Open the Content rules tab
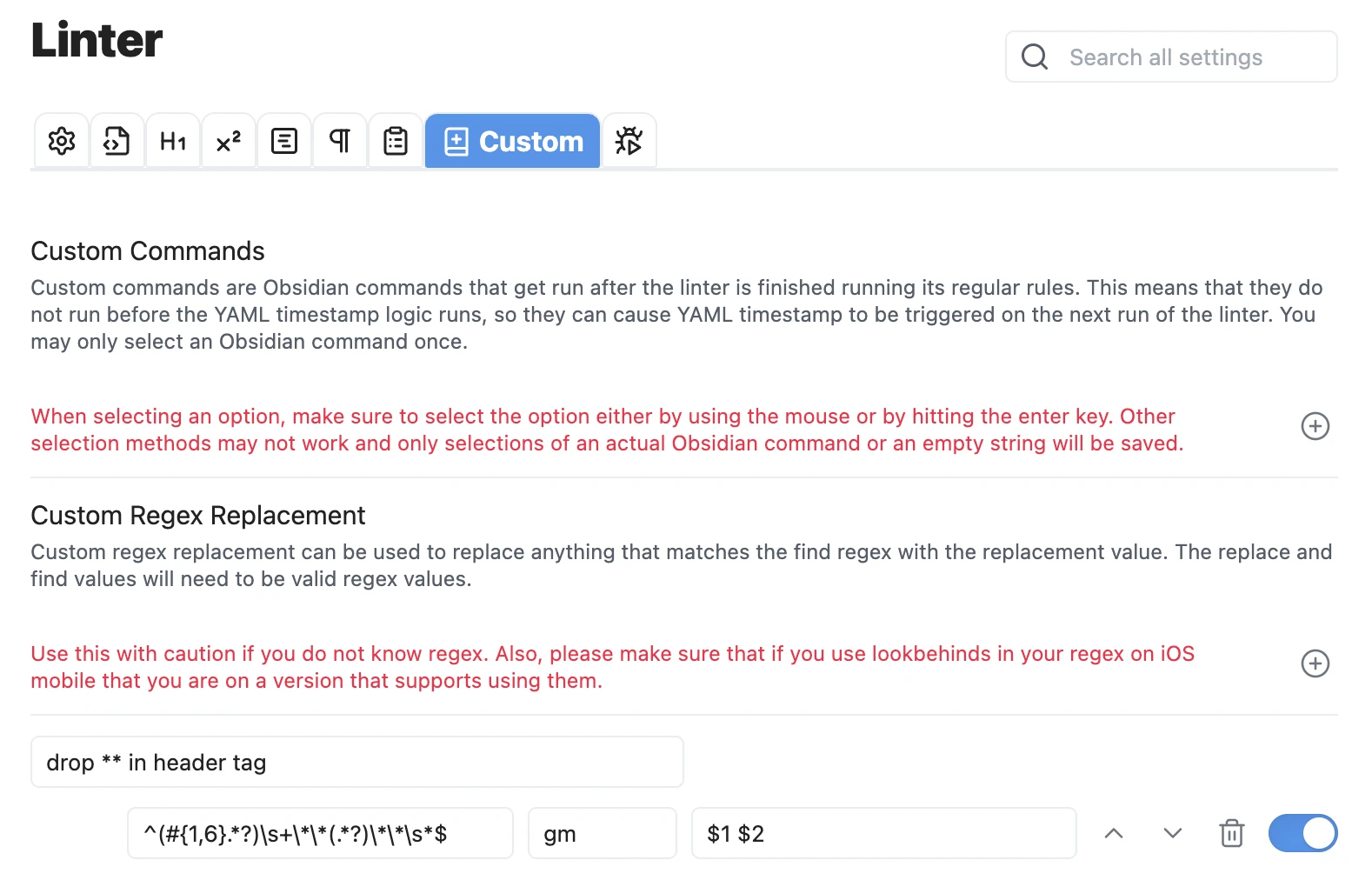The width and height of the screenshot is (1372, 880). click(x=284, y=141)
